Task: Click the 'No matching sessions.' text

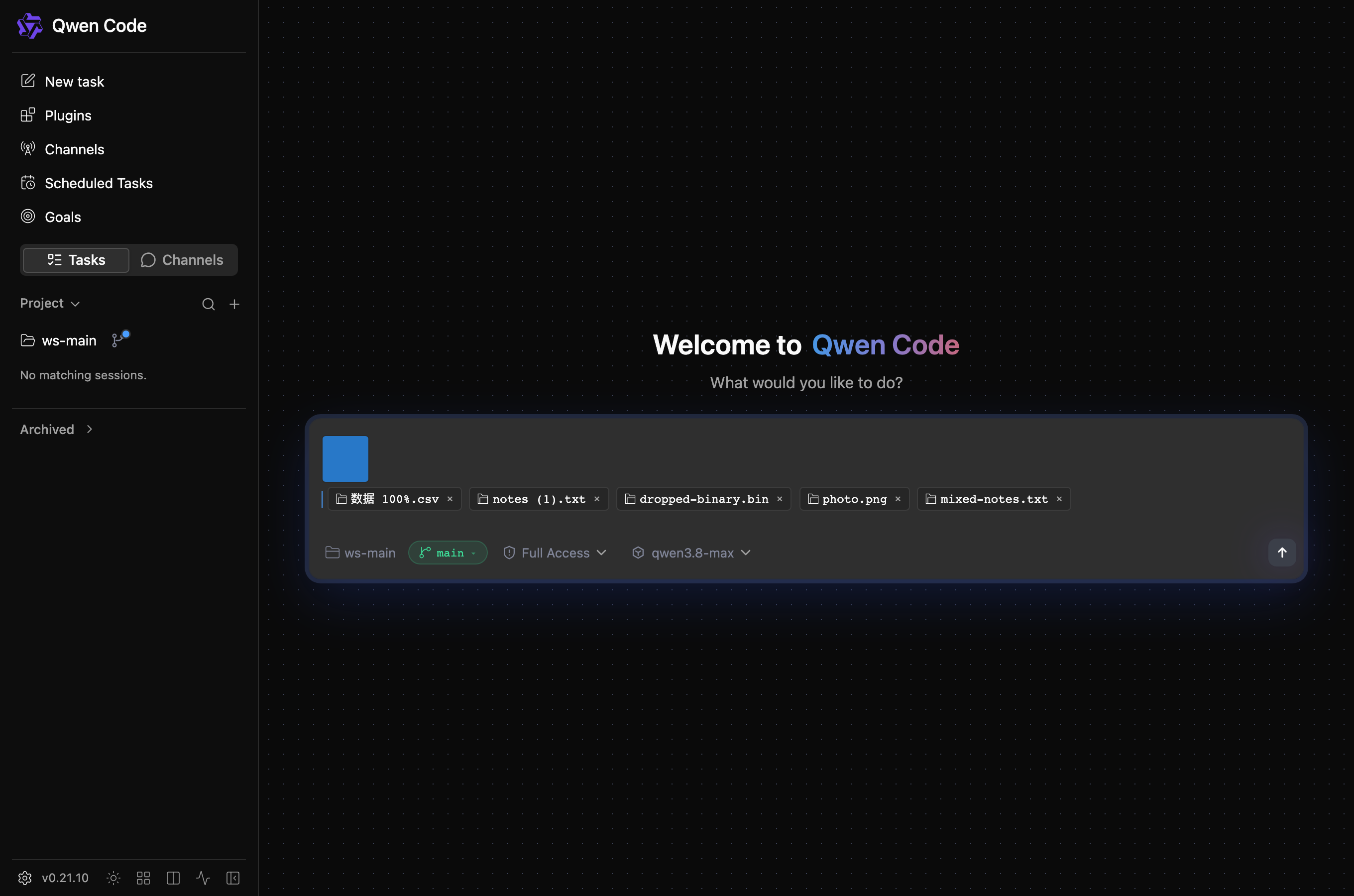Action: [84, 375]
